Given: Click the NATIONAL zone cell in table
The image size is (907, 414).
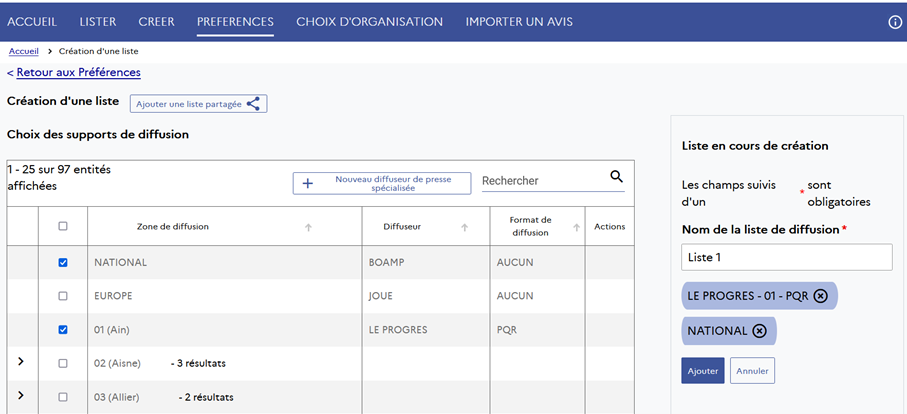Looking at the screenshot, I should 224,263.
